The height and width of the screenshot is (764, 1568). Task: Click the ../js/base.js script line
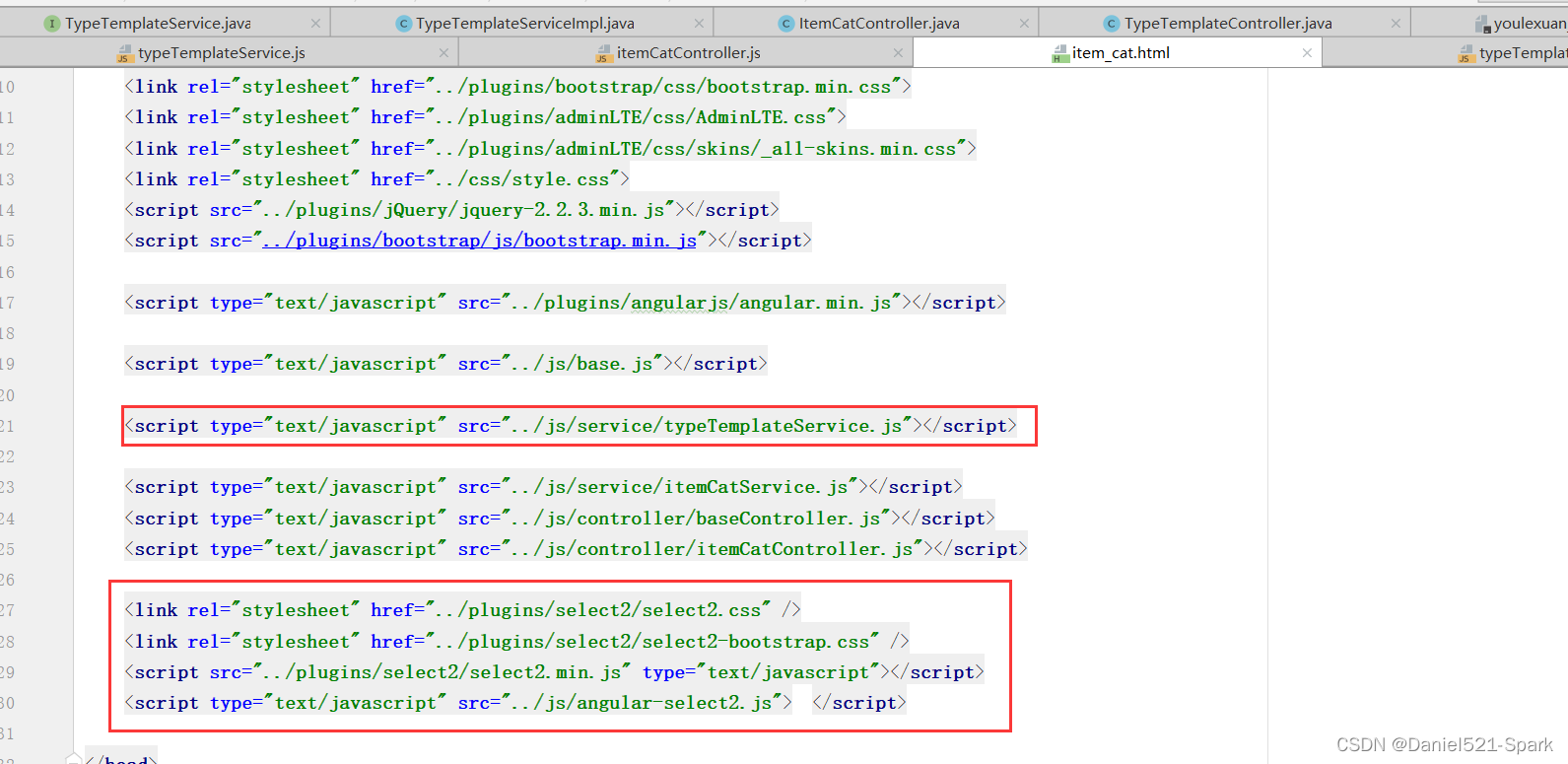445,364
